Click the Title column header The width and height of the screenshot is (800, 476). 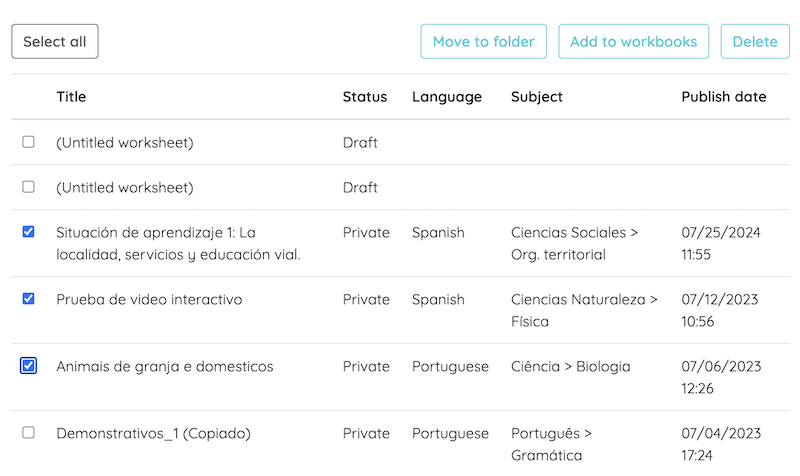pyautogui.click(x=71, y=97)
